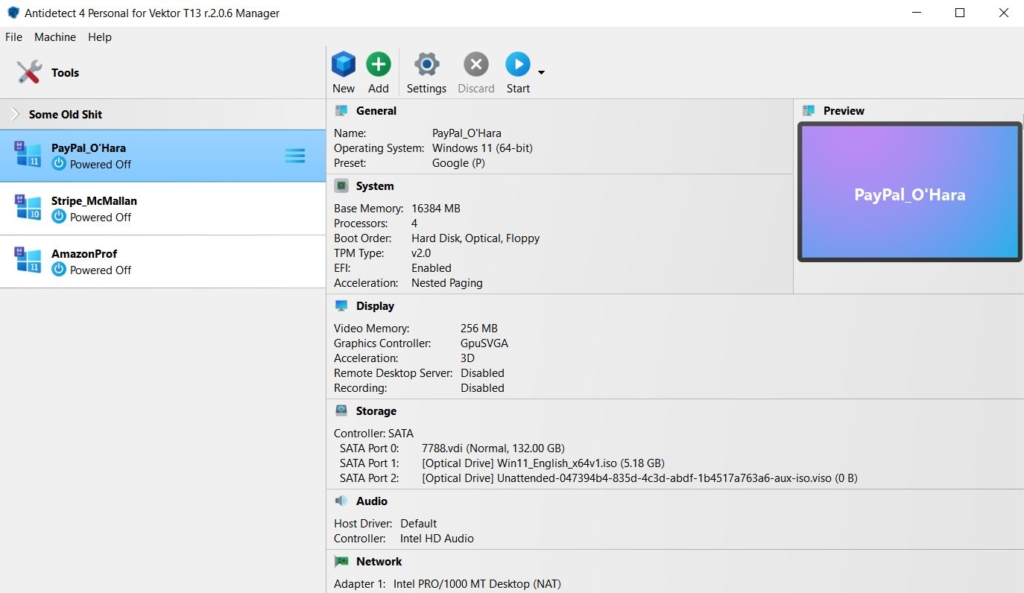Click the Discard saved state icon
Viewport: 1024px width, 593px height.
click(476, 66)
